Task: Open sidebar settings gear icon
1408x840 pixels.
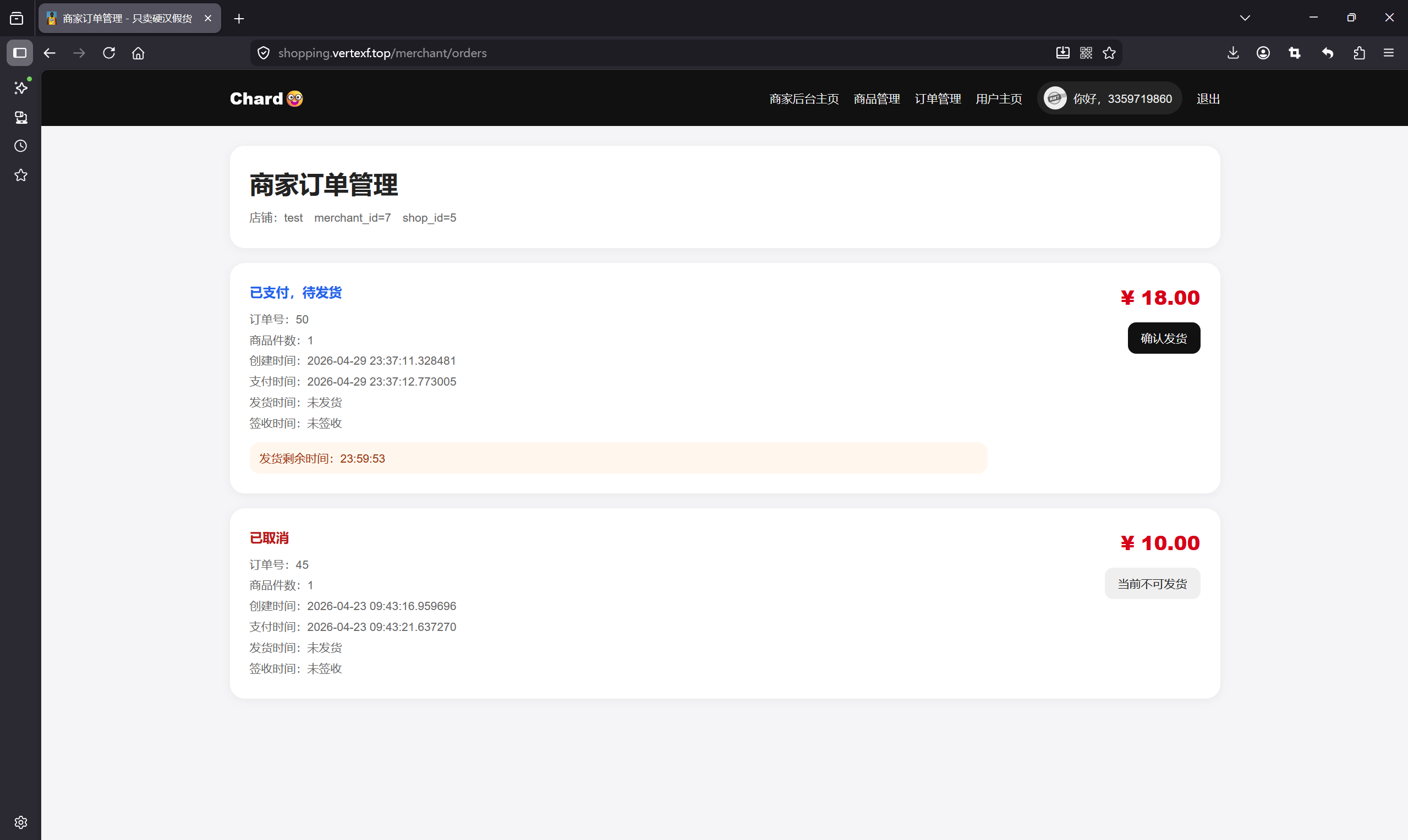Action: 21,822
